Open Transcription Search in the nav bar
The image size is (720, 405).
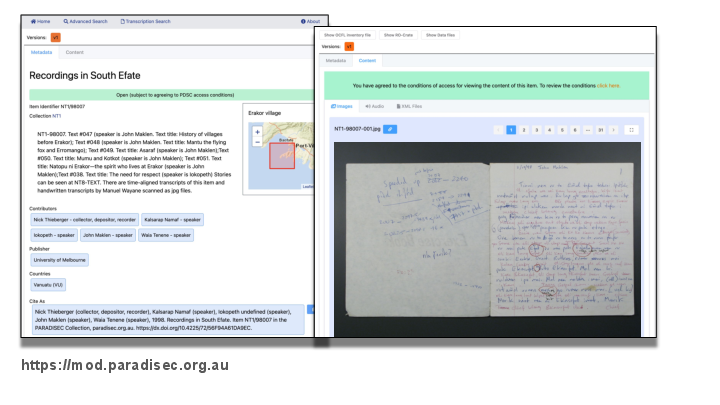[146, 22]
